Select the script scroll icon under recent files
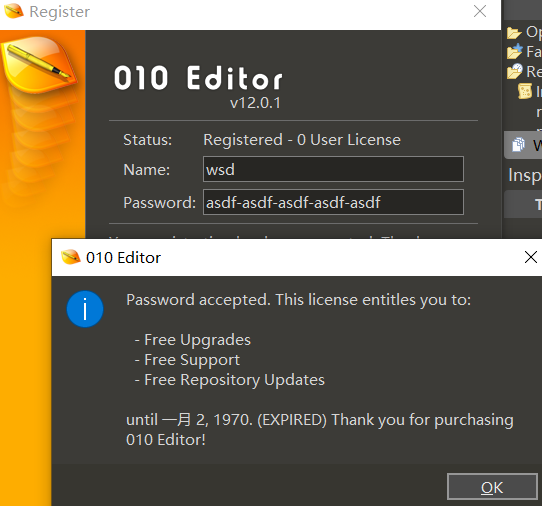Image resolution: width=542 pixels, height=506 pixels. [525, 91]
